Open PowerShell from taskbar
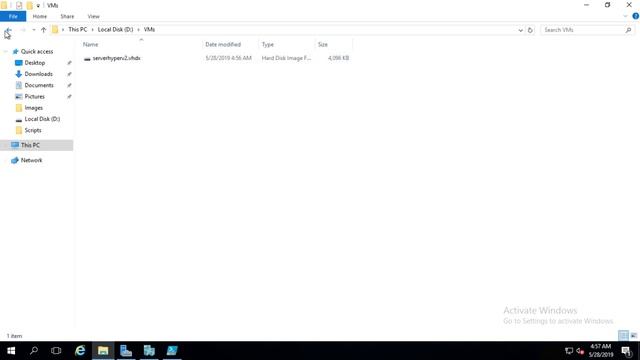This screenshot has width=640, height=360. pyautogui.click(x=172, y=351)
